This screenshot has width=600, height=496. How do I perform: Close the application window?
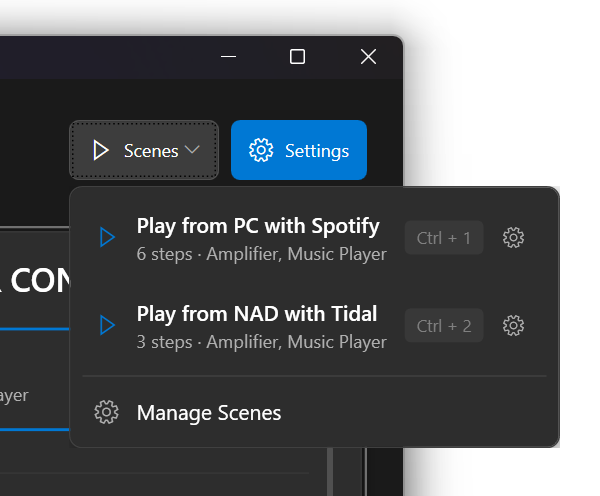pyautogui.click(x=368, y=57)
